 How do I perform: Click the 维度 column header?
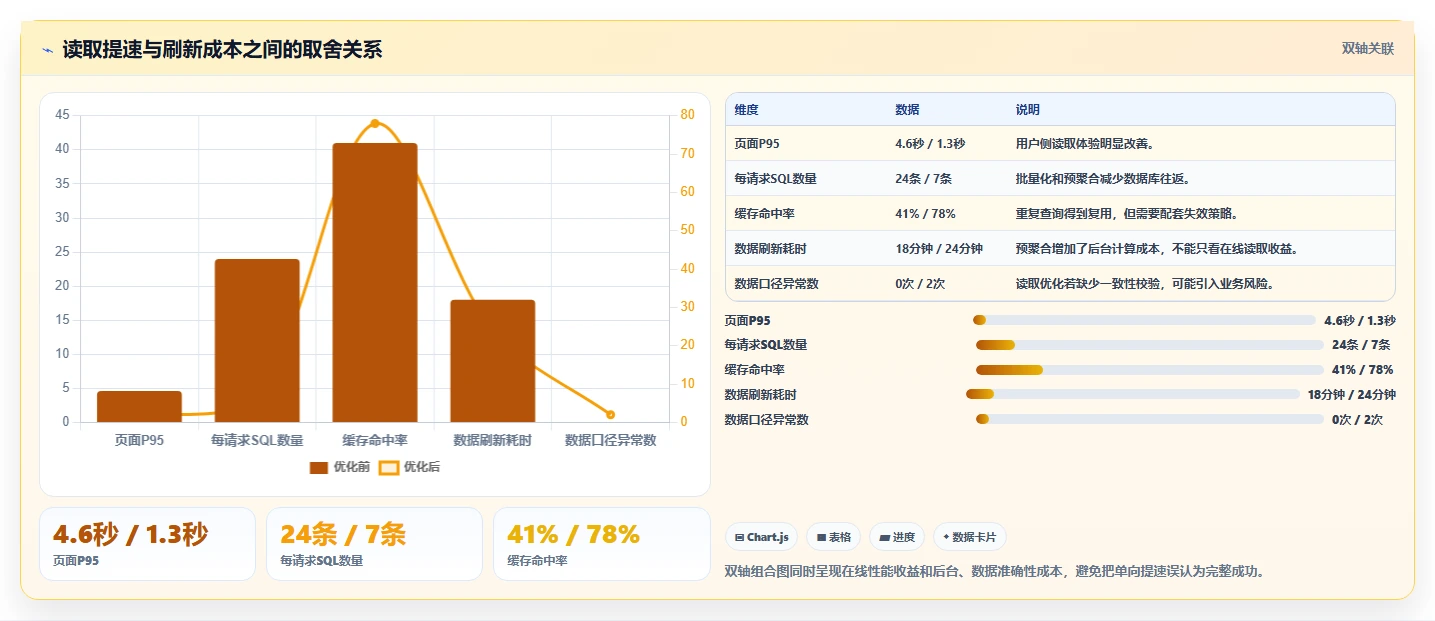746,110
